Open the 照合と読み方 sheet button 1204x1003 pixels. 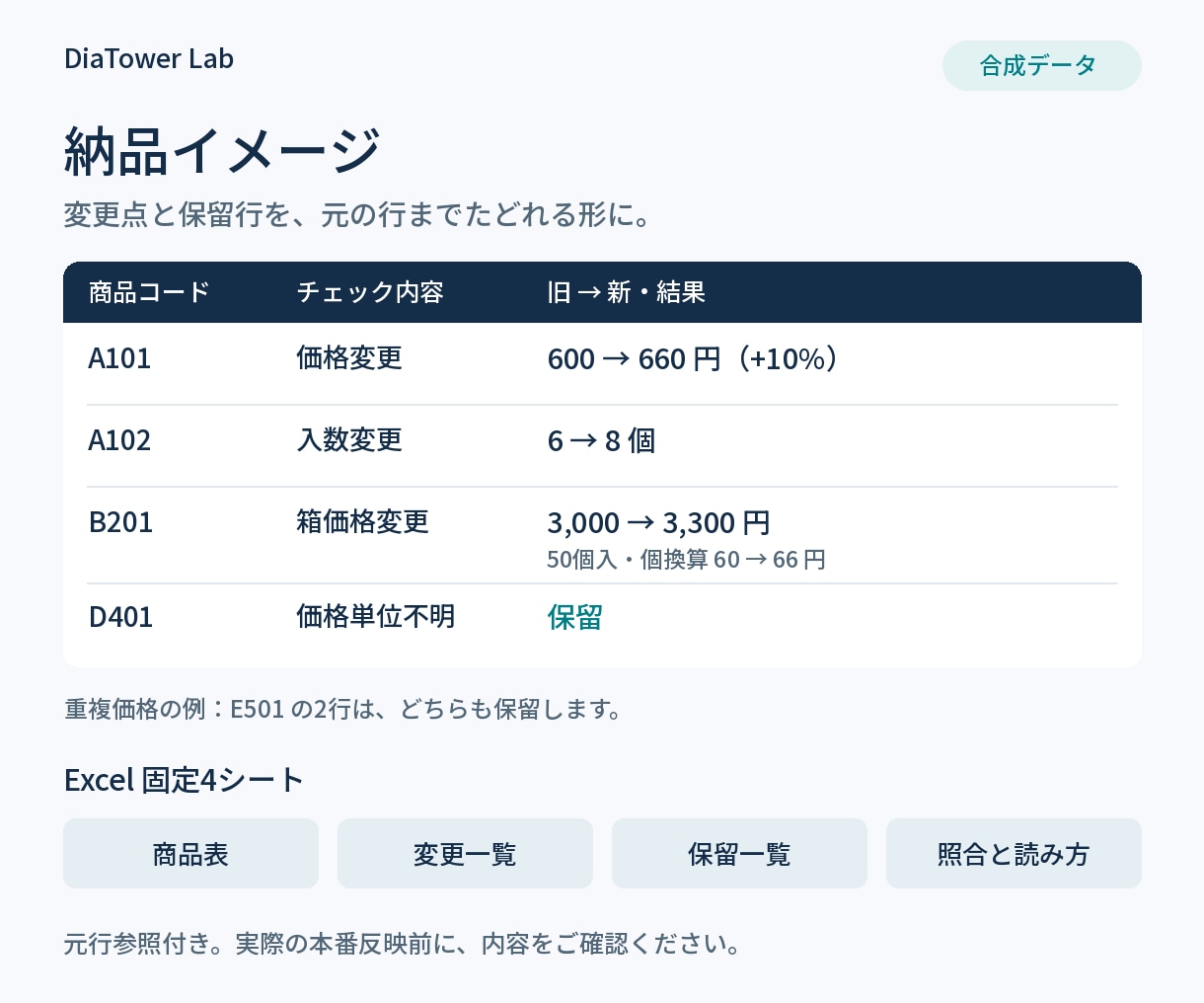tap(1014, 854)
